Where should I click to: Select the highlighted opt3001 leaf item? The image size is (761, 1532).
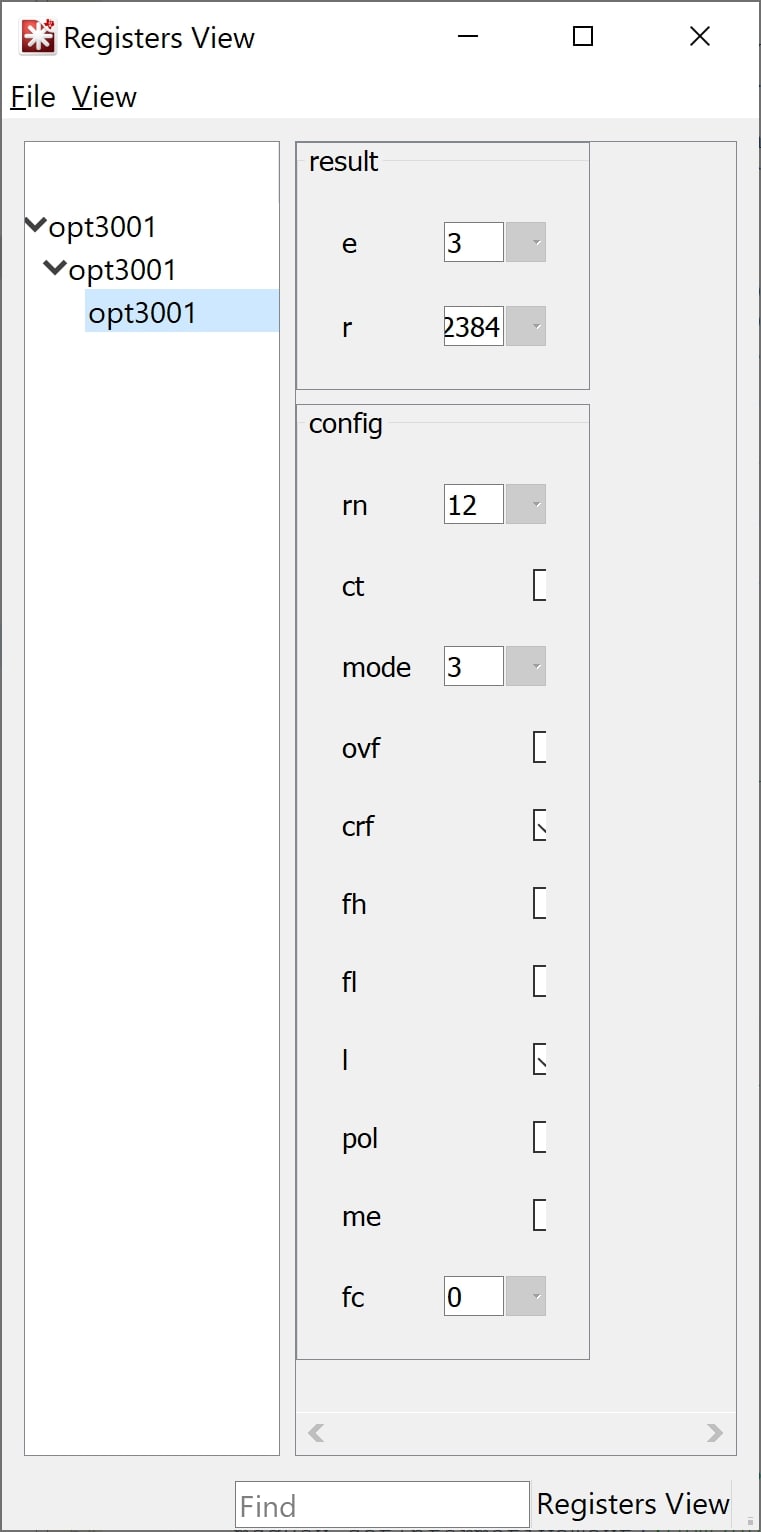[142, 313]
